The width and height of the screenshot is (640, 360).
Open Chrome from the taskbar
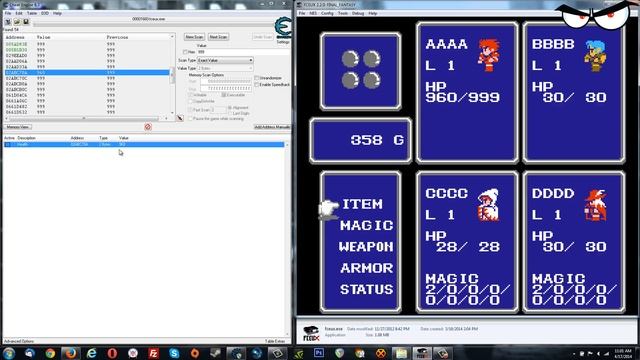[x=50, y=353]
